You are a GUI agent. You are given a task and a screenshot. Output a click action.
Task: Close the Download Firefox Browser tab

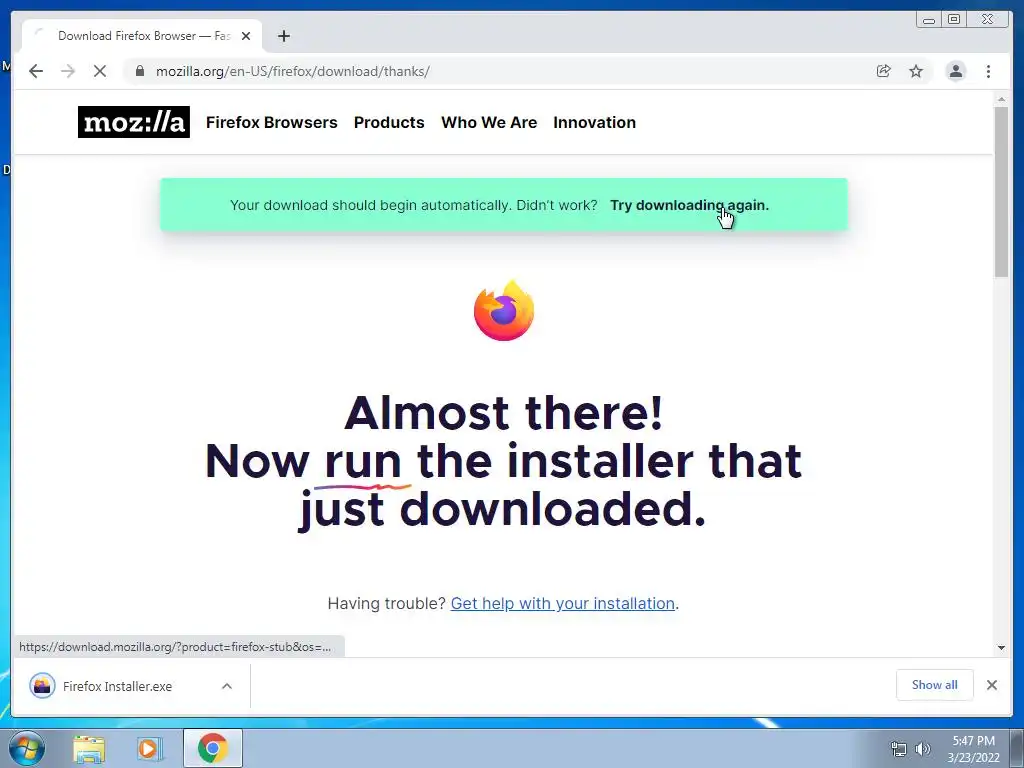click(x=246, y=36)
